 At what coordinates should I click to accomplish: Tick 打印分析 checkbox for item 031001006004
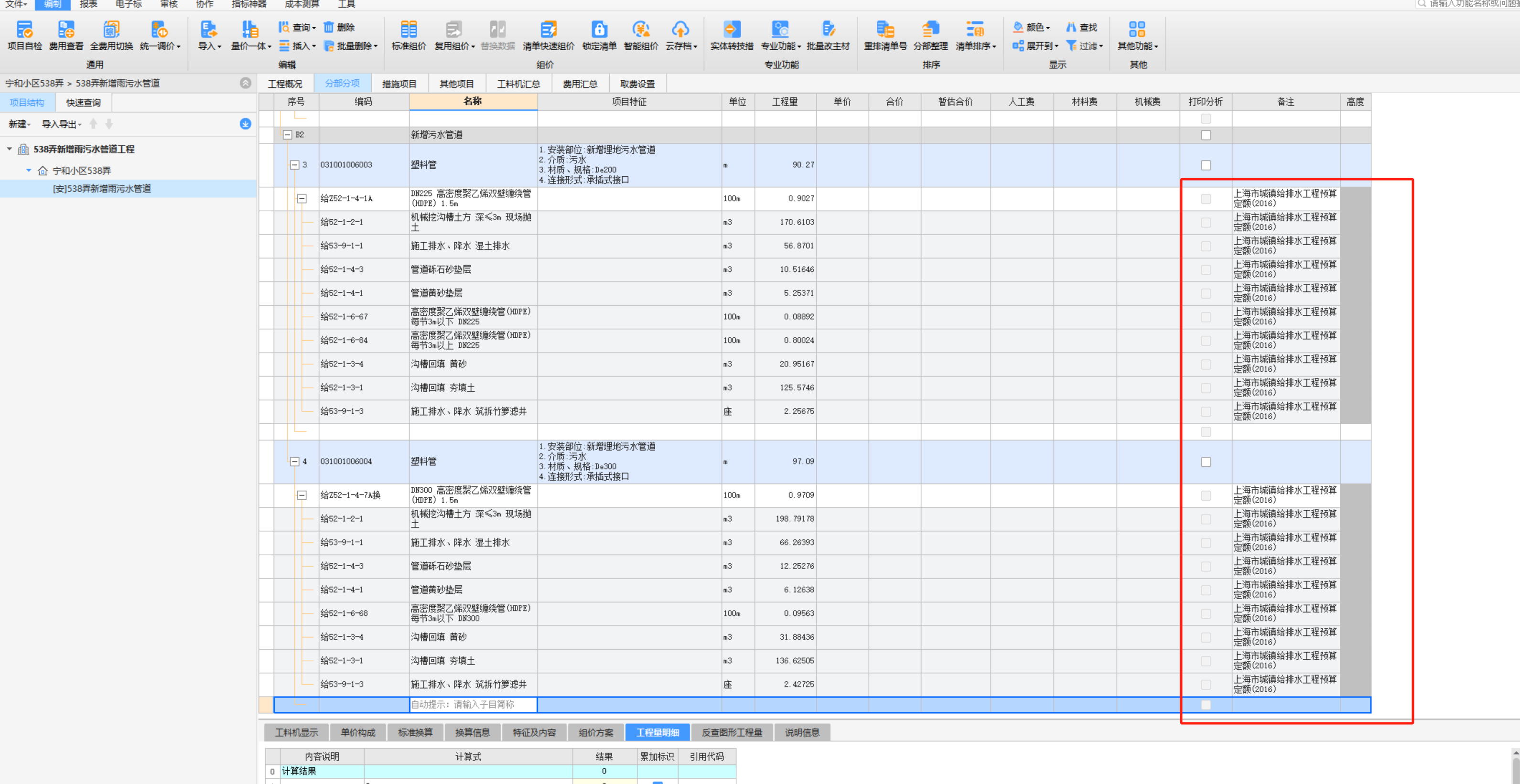click(x=1206, y=462)
